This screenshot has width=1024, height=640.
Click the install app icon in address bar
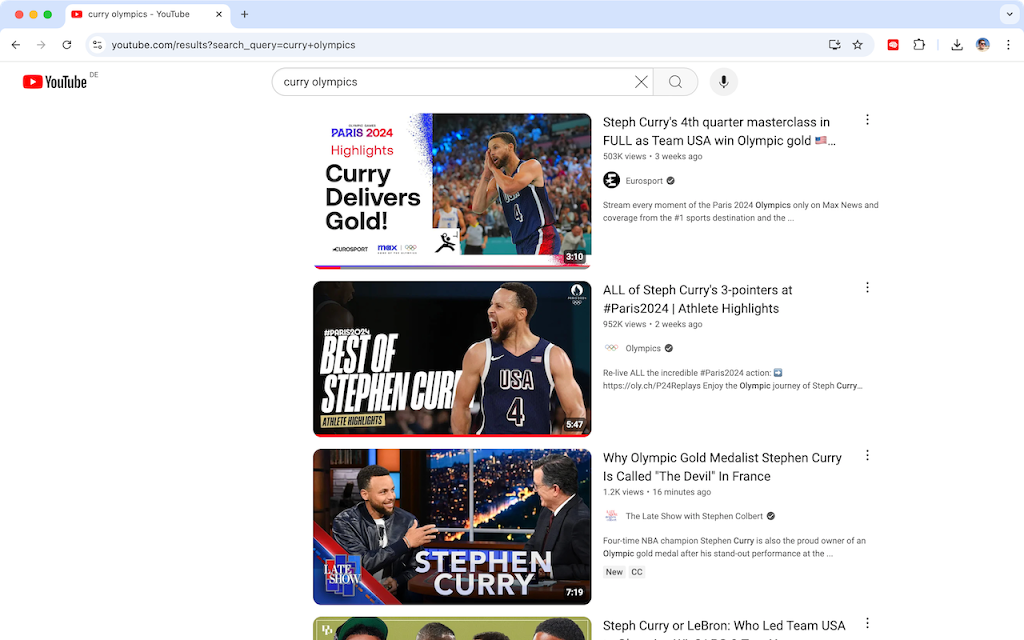pyautogui.click(x=834, y=44)
